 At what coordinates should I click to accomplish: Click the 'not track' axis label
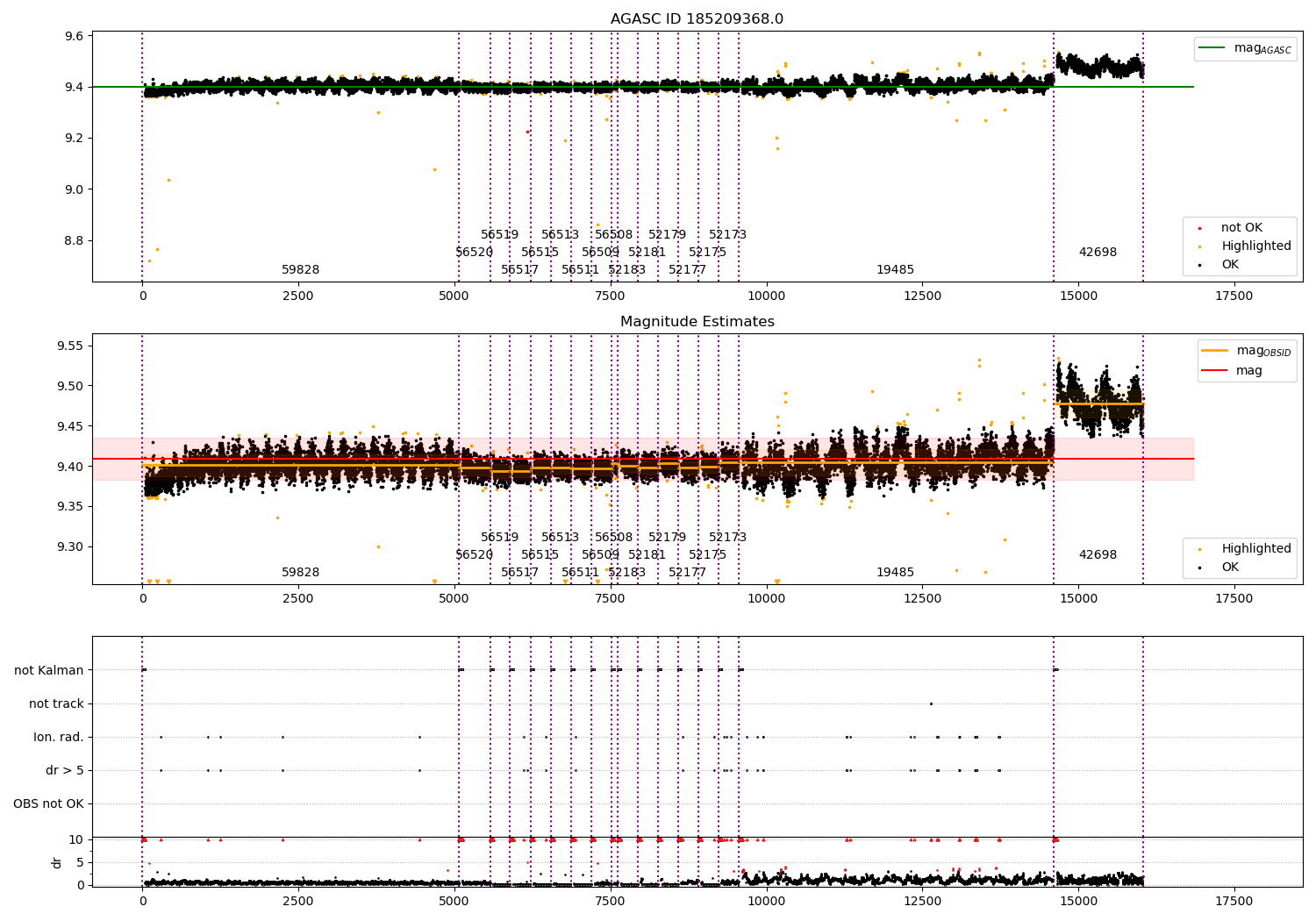click(x=56, y=703)
